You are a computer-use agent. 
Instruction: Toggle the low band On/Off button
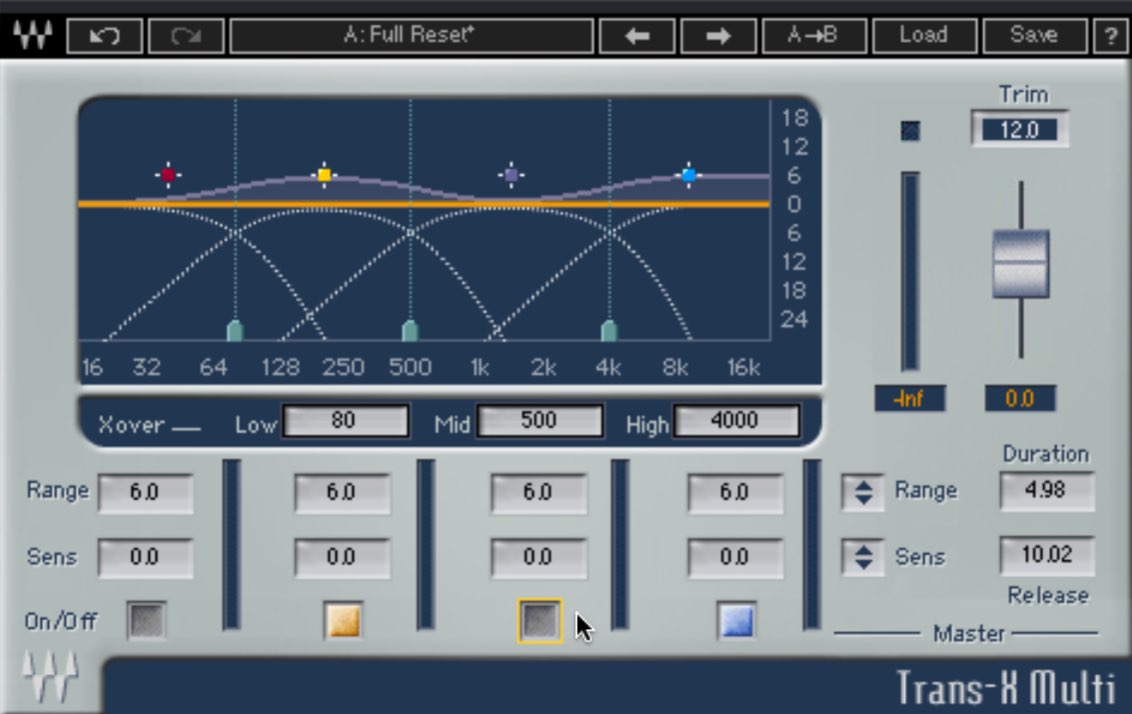(147, 620)
